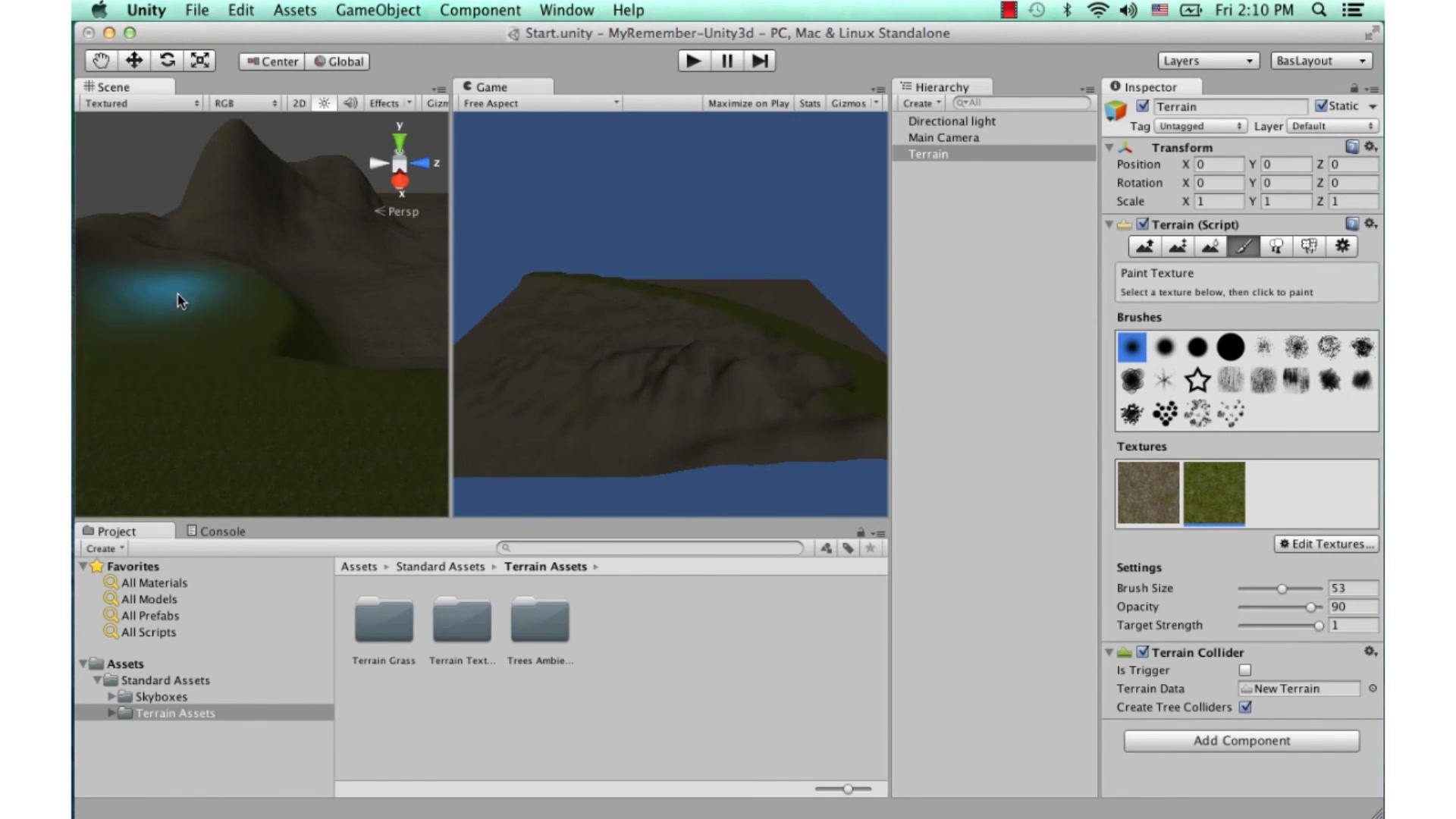Switch to the Console tab

[x=216, y=531]
